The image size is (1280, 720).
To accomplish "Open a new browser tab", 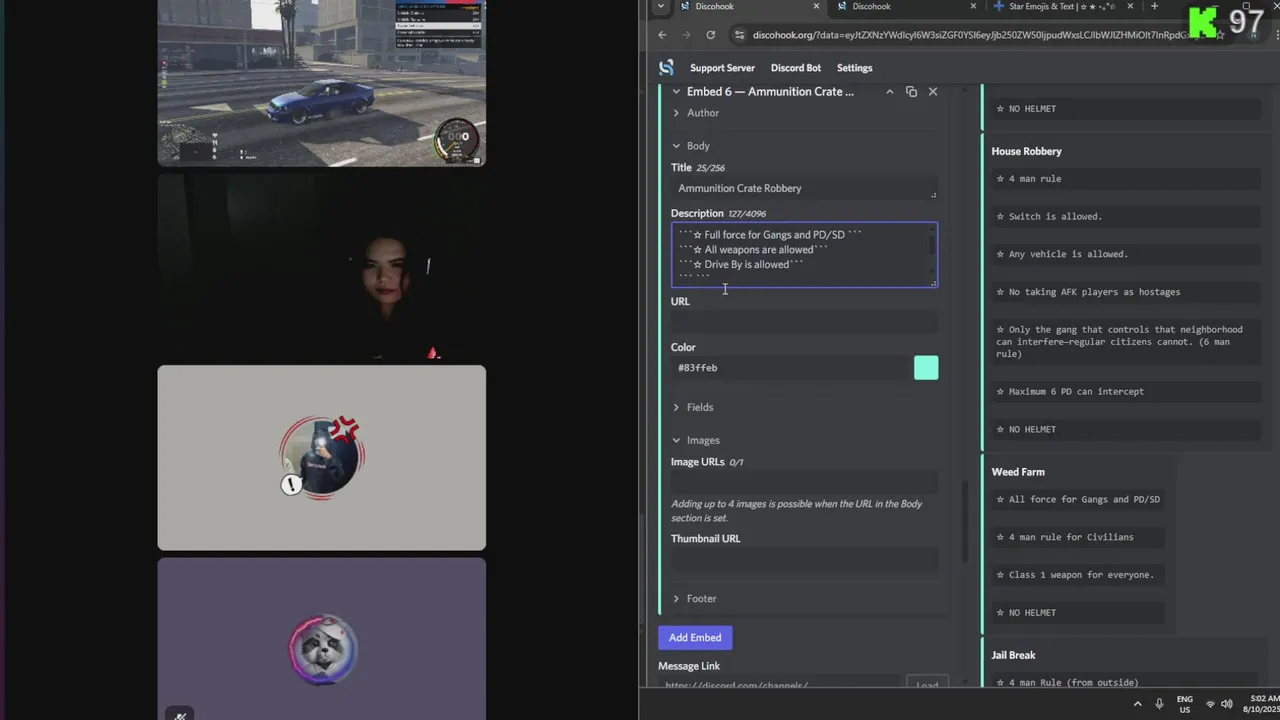I will click(1154, 6).
